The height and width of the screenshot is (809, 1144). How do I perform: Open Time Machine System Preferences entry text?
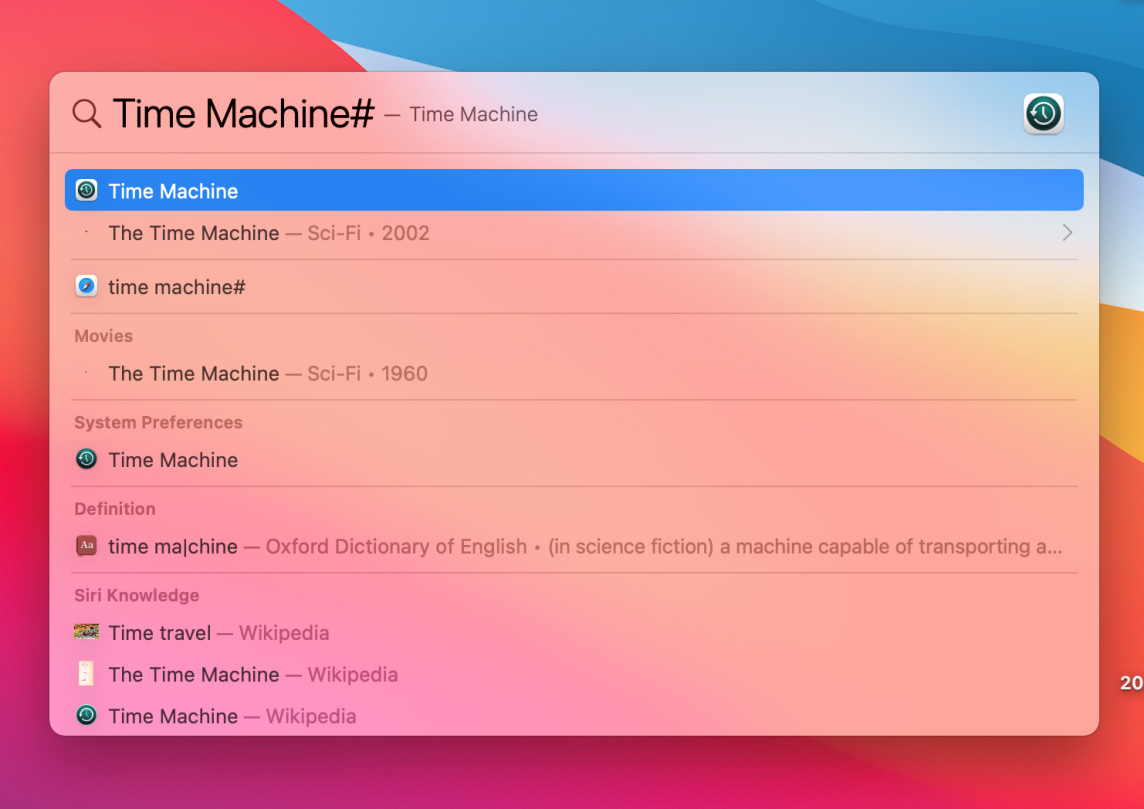point(173,460)
